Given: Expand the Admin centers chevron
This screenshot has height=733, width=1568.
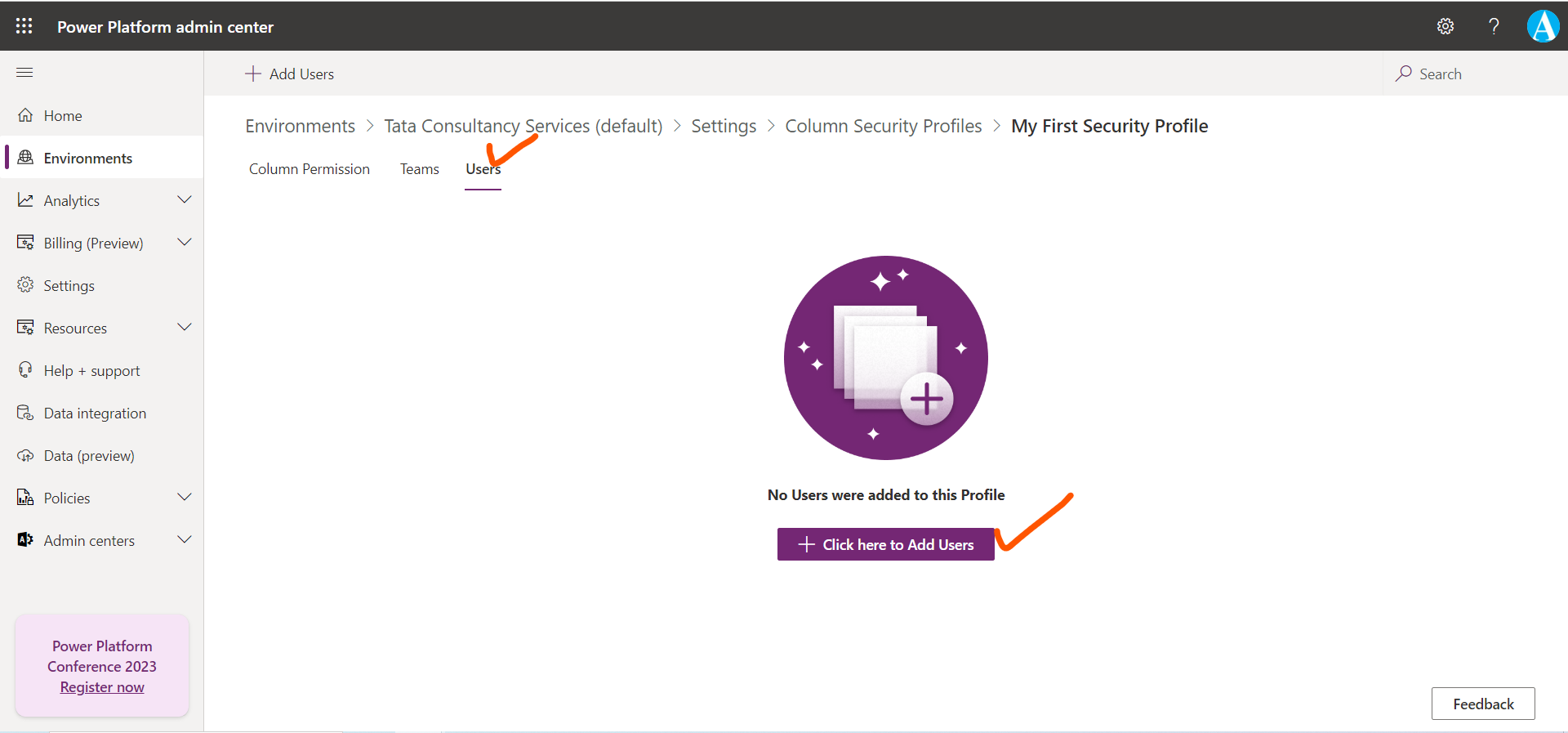Looking at the screenshot, I should pos(185,540).
